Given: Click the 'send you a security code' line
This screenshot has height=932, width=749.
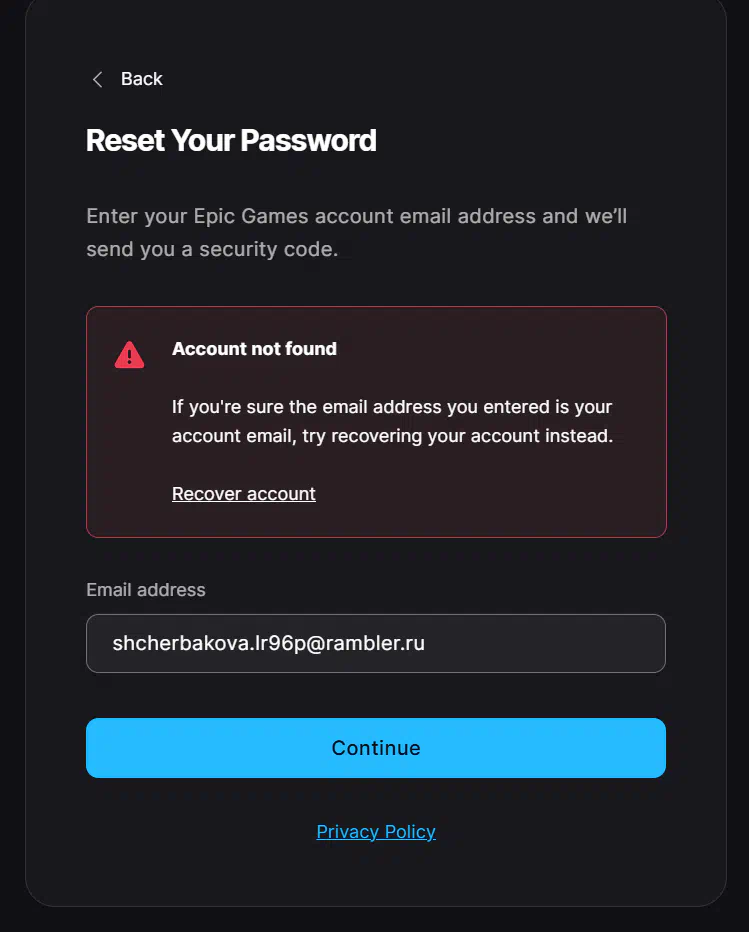Looking at the screenshot, I should pos(212,250).
